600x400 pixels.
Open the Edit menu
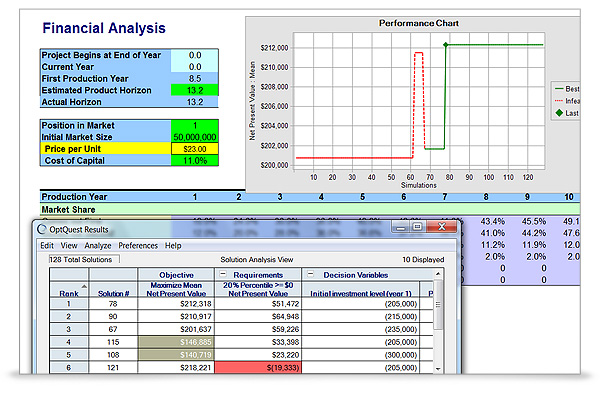(47, 245)
